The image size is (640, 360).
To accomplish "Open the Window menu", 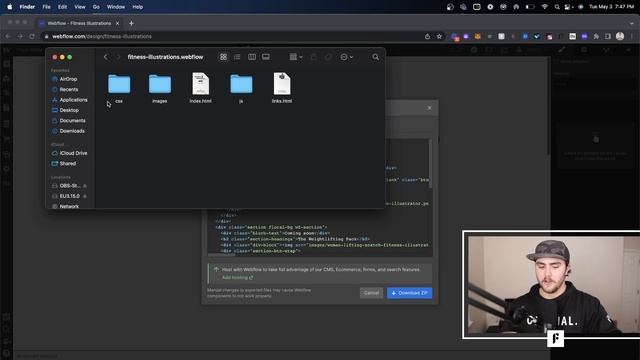I will [116, 7].
